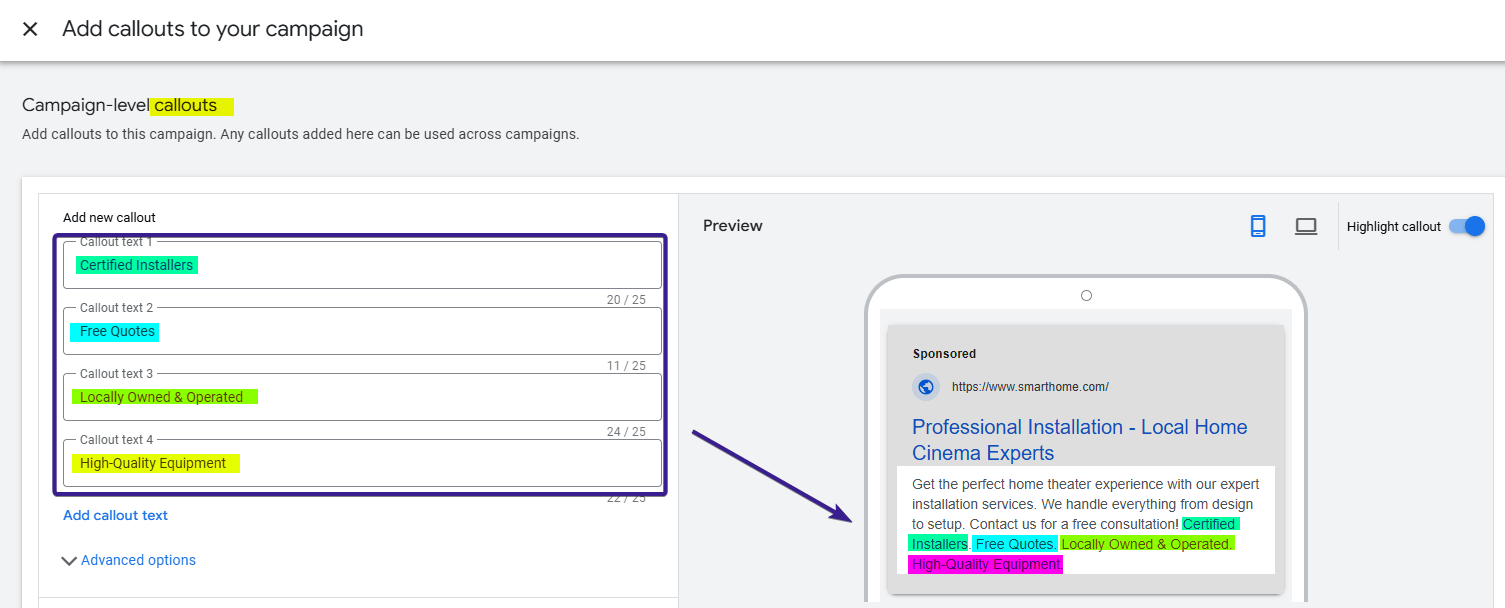Viewport: 1505px width, 608px height.
Task: Click the Sponsored label in ad preview
Action: [x=944, y=354]
